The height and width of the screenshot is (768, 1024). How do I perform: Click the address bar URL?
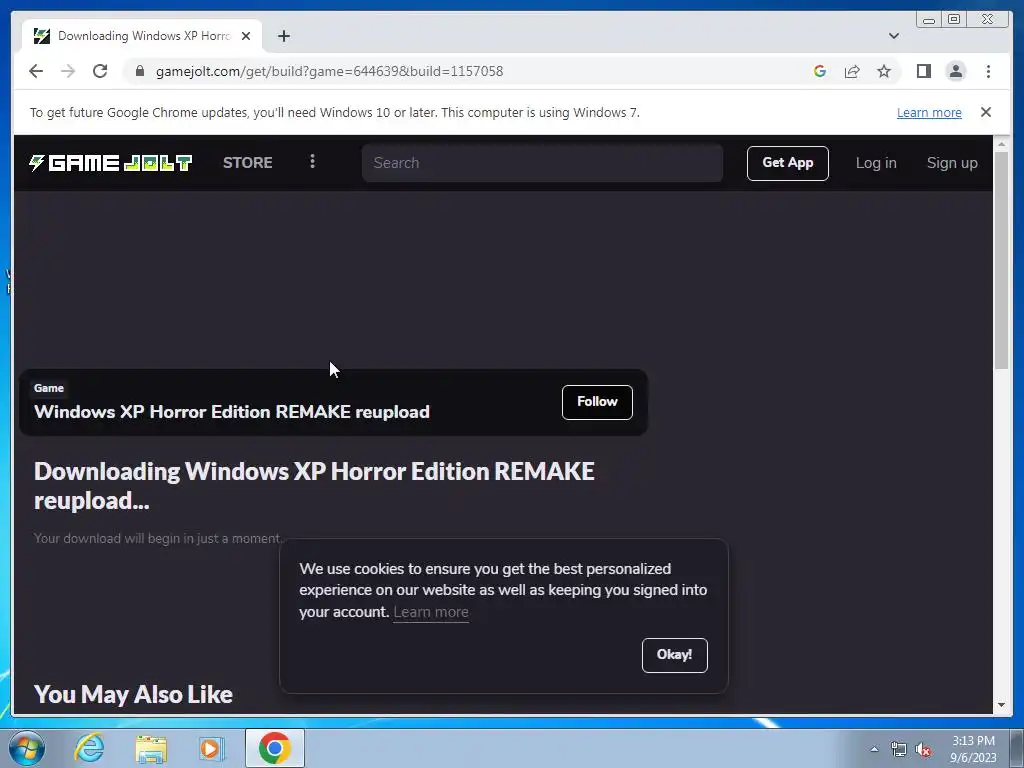(x=329, y=71)
